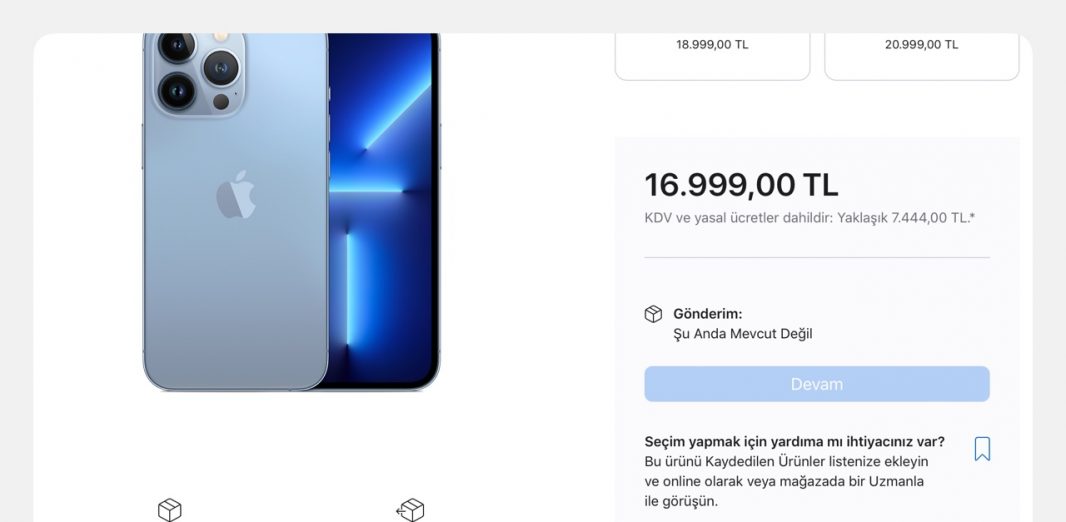Click the KDV ve yasal ücretler note

pos(809,218)
